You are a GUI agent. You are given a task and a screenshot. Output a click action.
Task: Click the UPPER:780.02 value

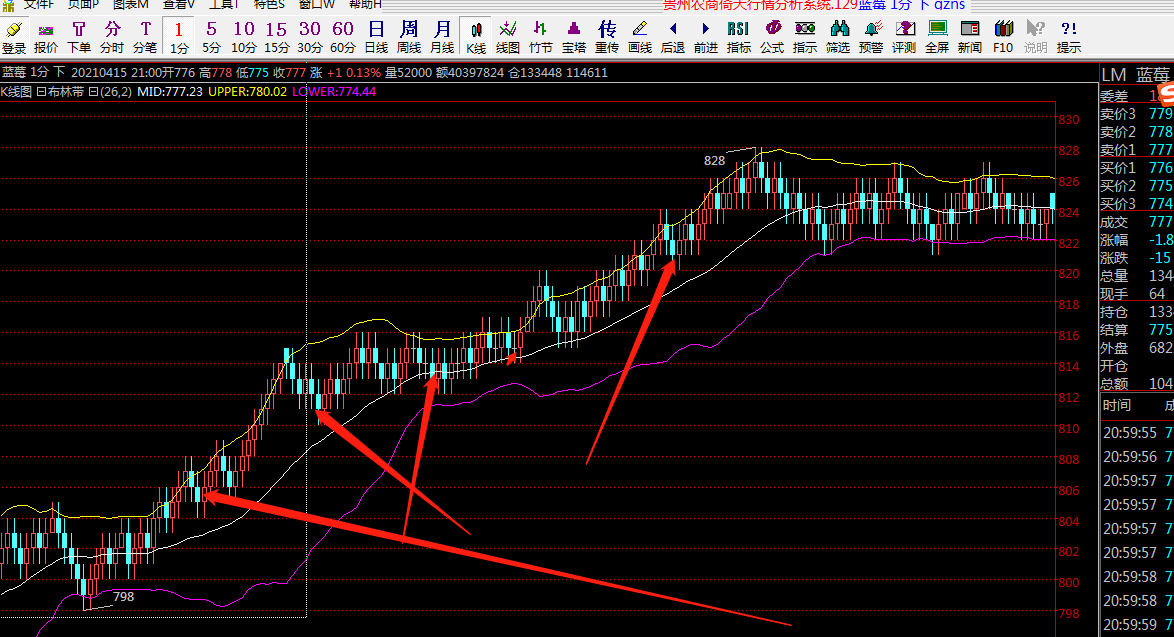point(247,91)
